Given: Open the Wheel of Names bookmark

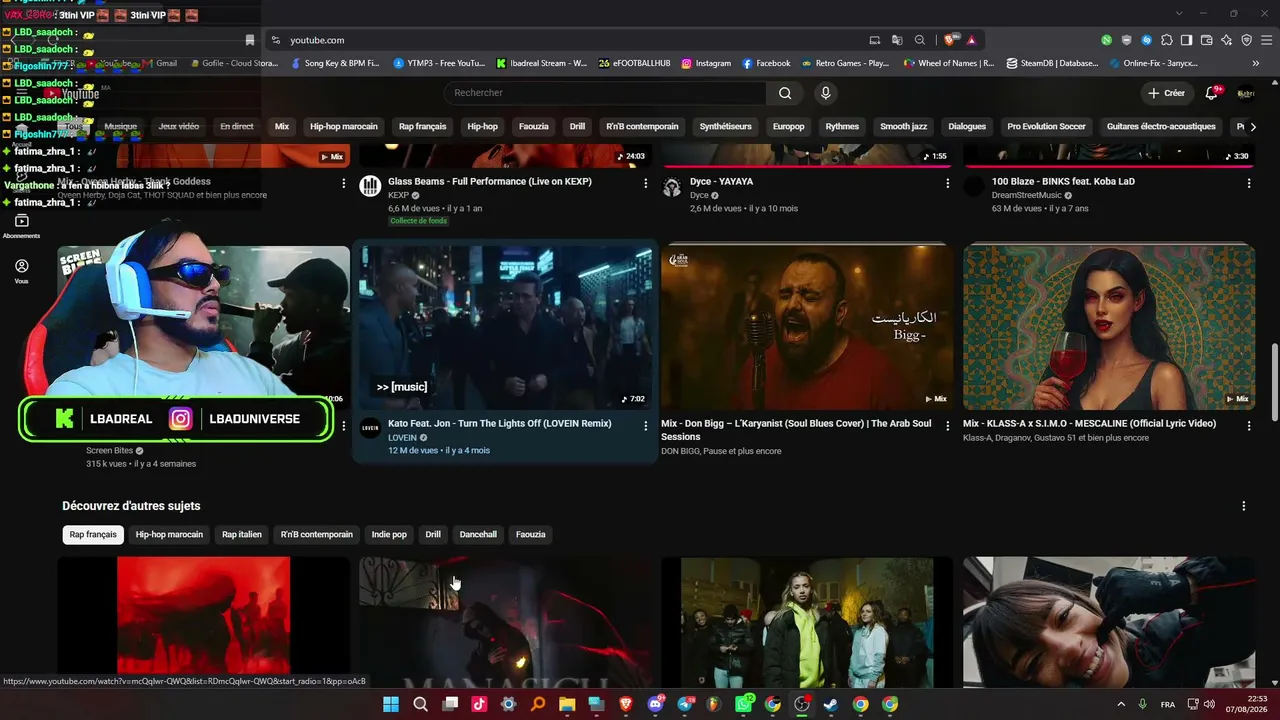Looking at the screenshot, I should pyautogui.click(x=948, y=63).
